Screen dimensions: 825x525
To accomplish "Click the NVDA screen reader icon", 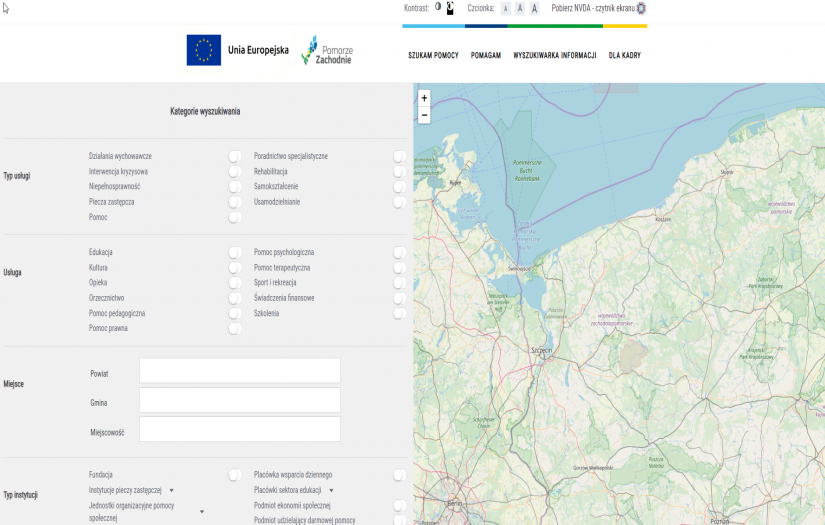I will click(x=641, y=8).
